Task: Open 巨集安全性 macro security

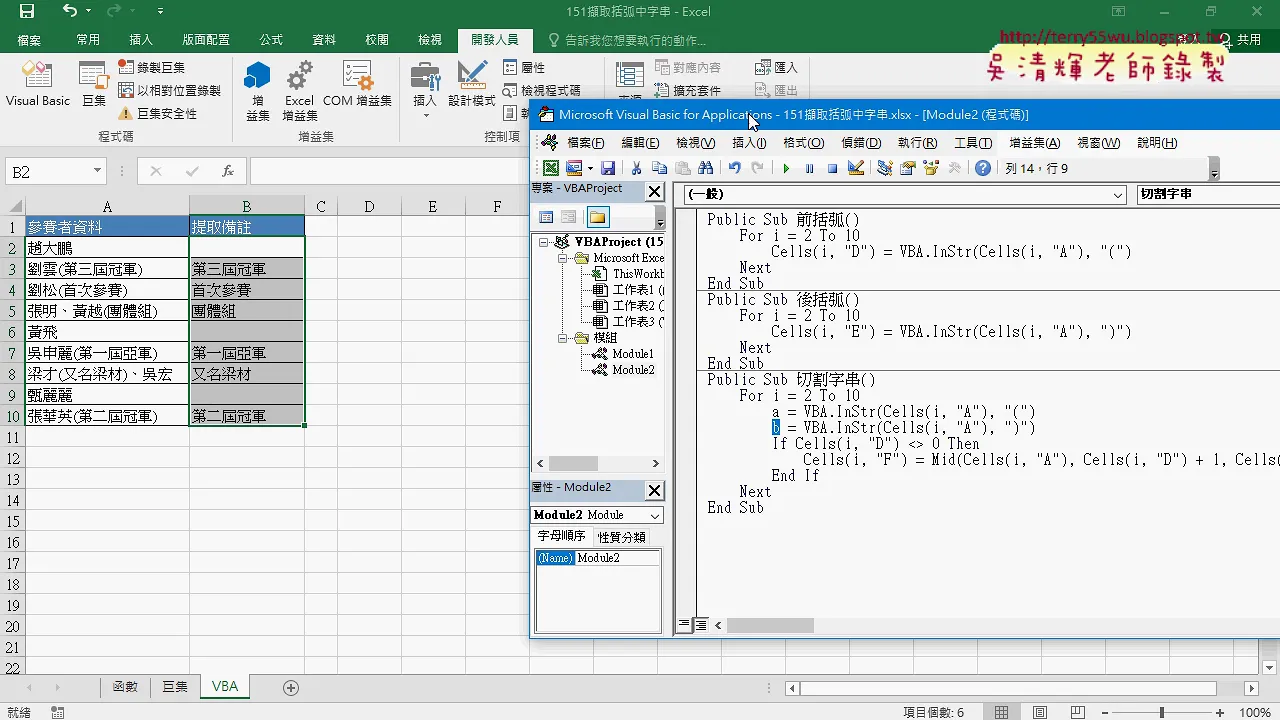Action: 157,114
